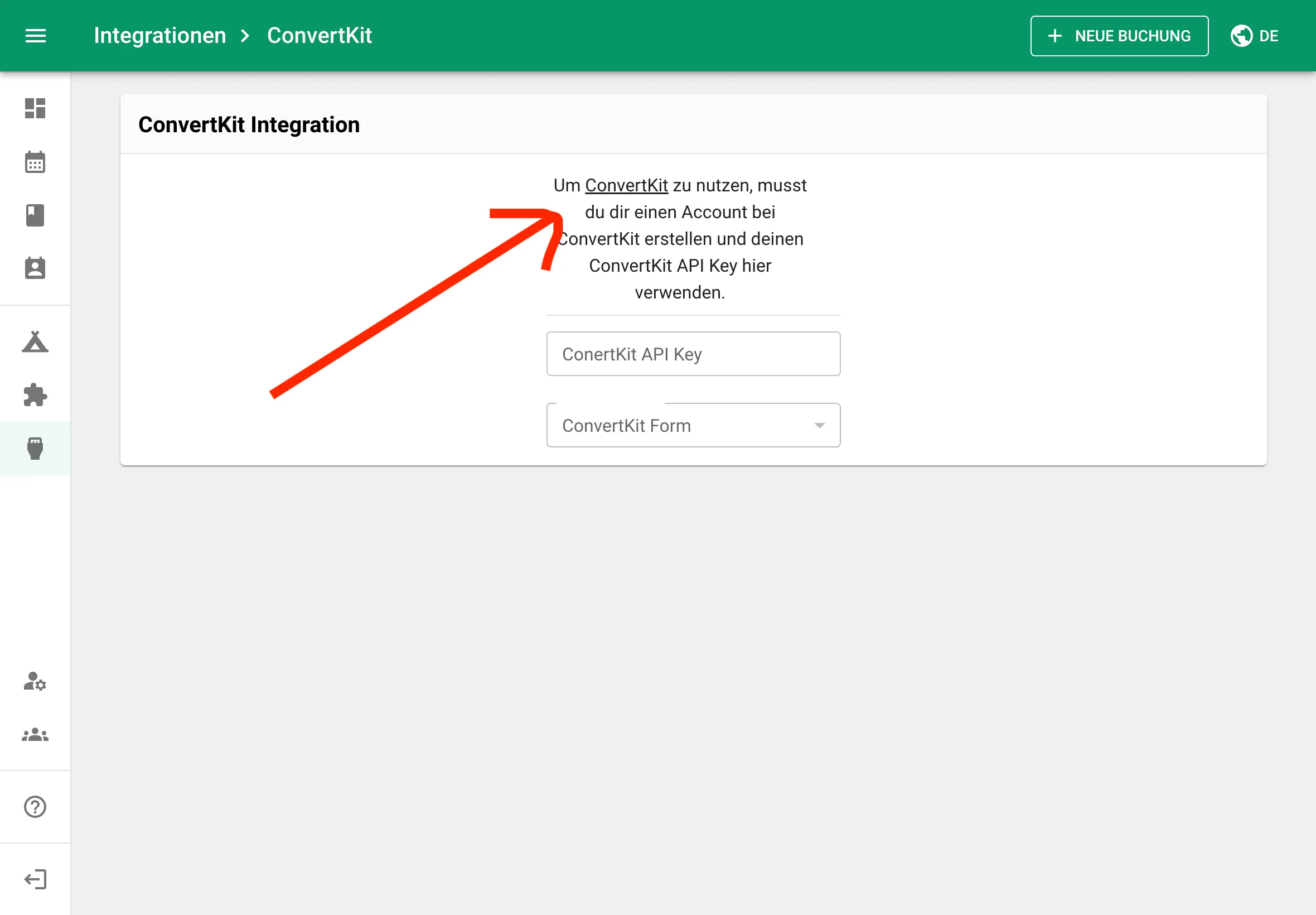This screenshot has width=1316, height=915.
Task: Open the tent camping icon in sidebar
Action: point(35,341)
